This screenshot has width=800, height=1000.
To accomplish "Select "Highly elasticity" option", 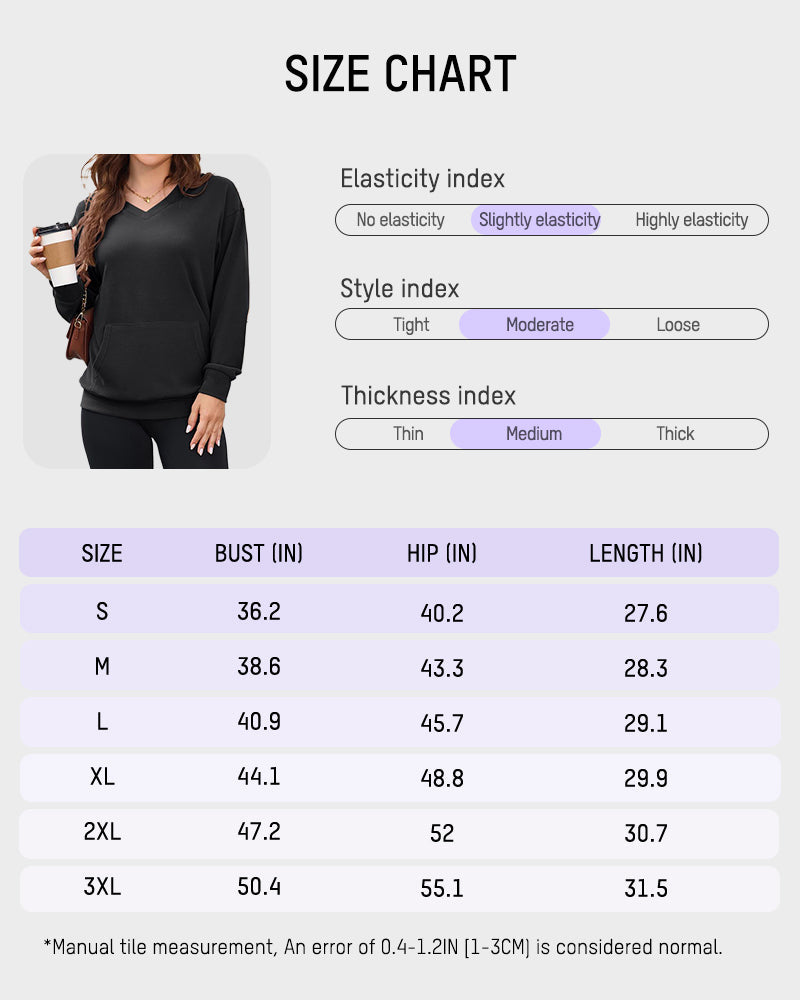I will [x=691, y=220].
